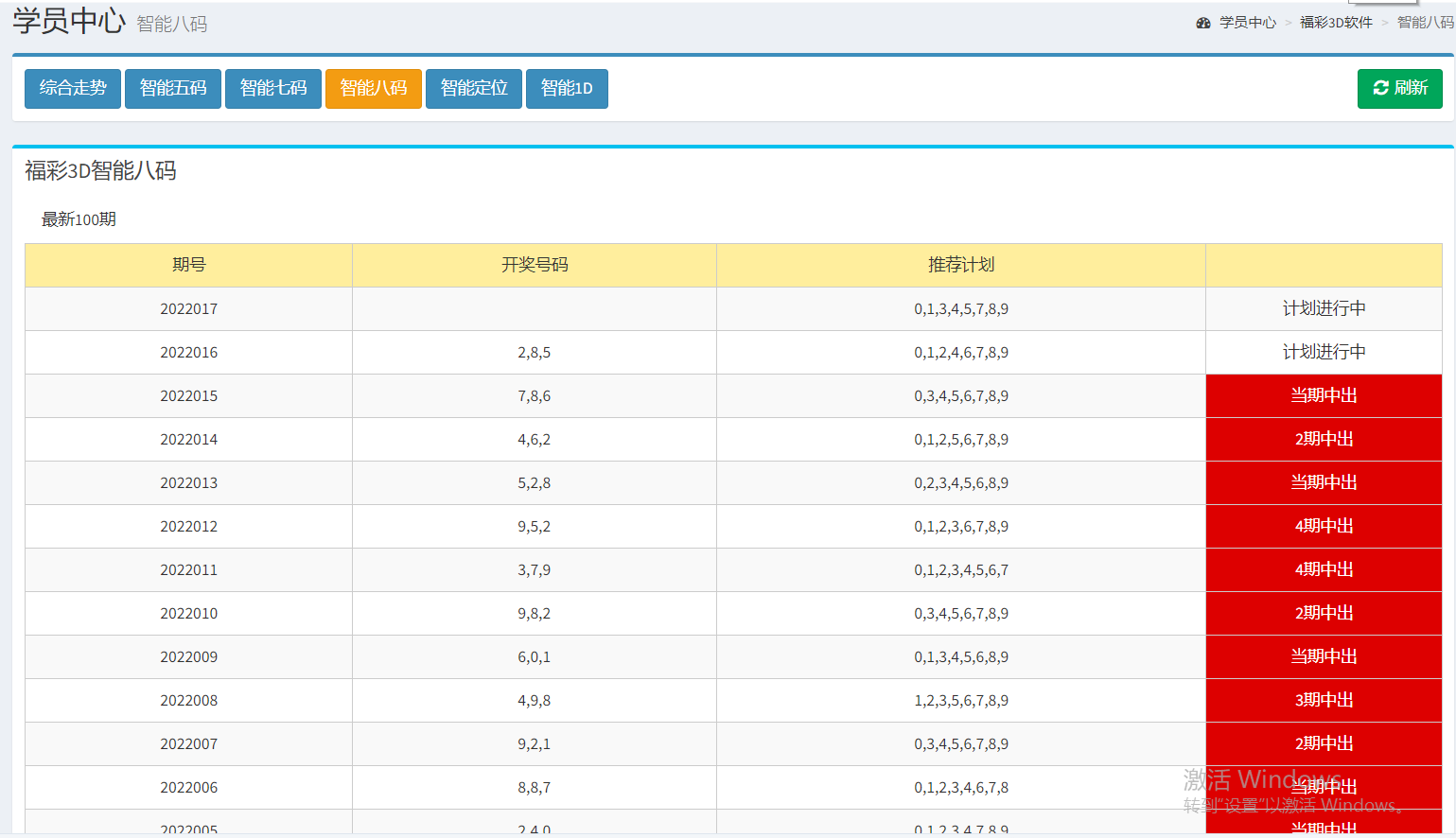The image size is (1456, 838).
Task: Click draw number 2,8,5
Action: (x=535, y=353)
